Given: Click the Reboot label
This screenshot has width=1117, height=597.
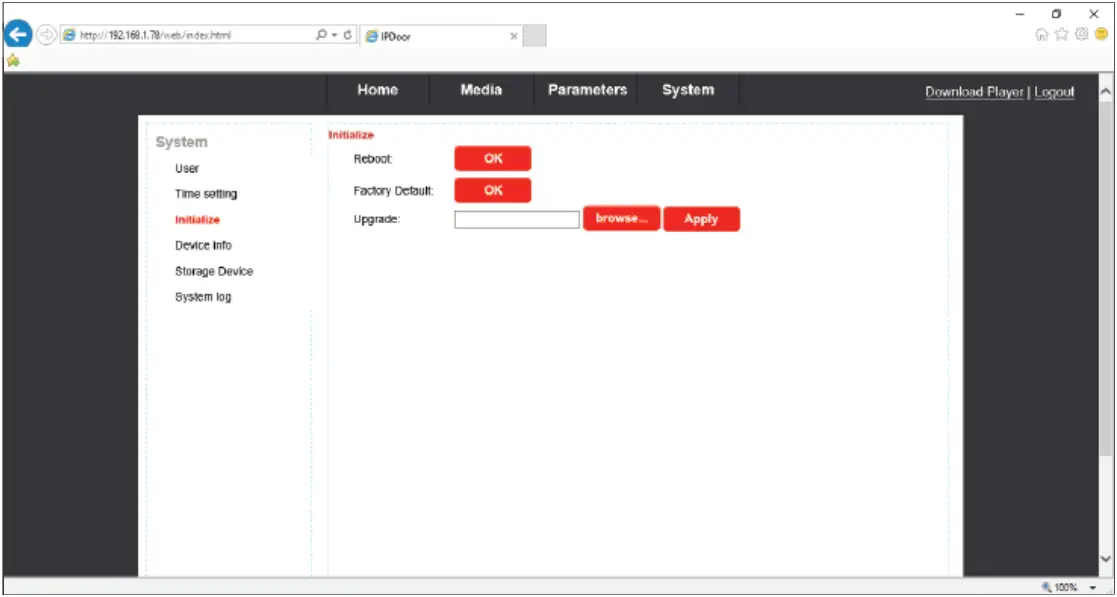Looking at the screenshot, I should point(373,159).
